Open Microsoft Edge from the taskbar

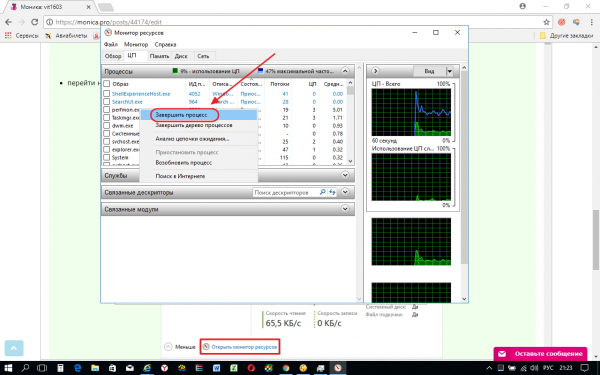tap(78, 368)
